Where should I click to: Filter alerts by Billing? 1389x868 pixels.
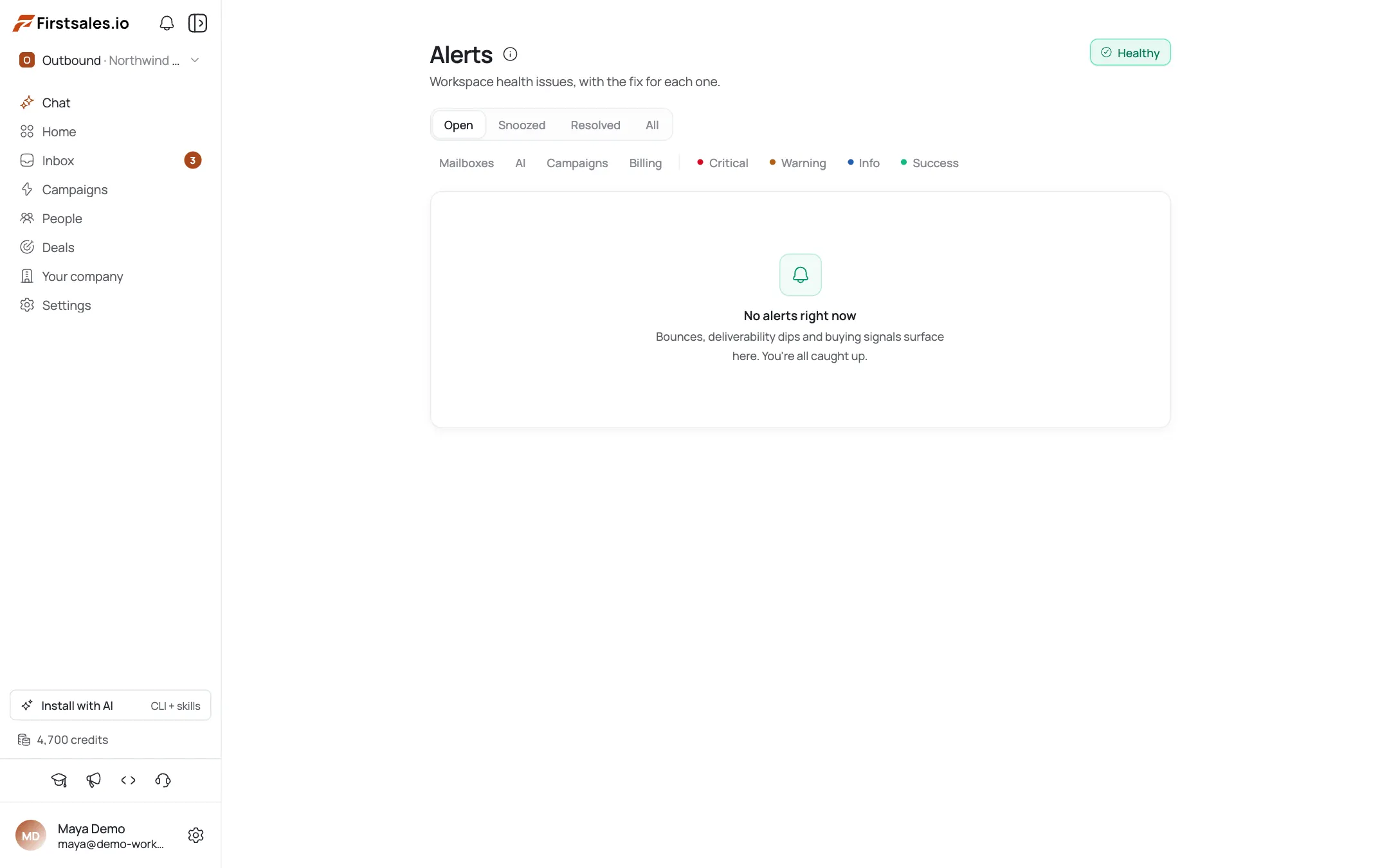point(645,163)
